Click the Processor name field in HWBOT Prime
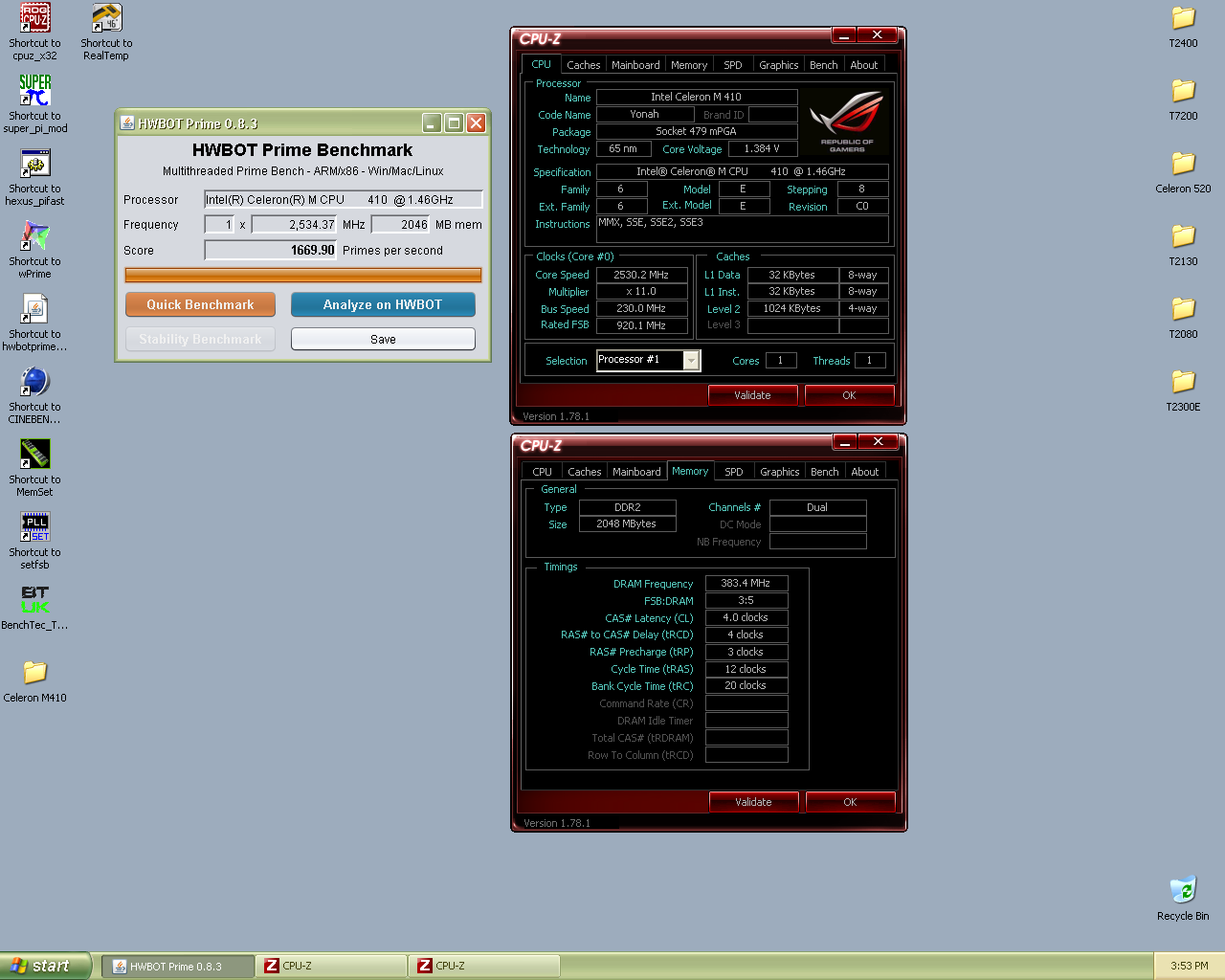Viewport: 1225px width, 980px height. [x=344, y=199]
